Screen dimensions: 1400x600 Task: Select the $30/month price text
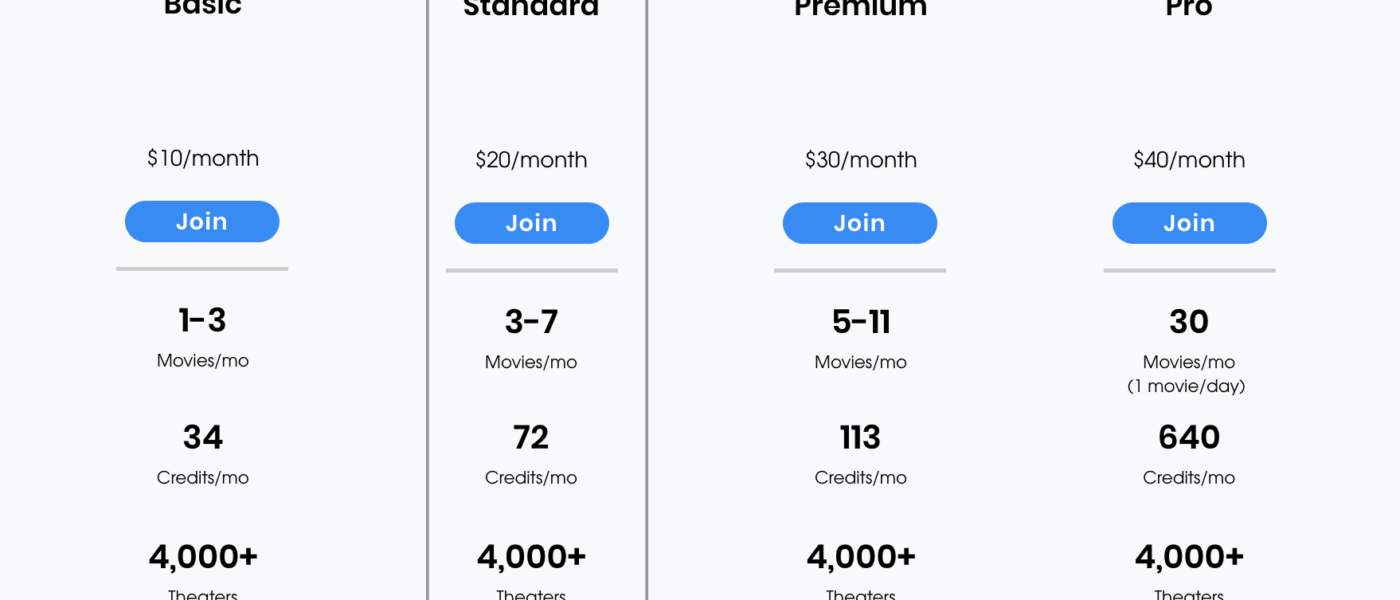click(x=860, y=160)
